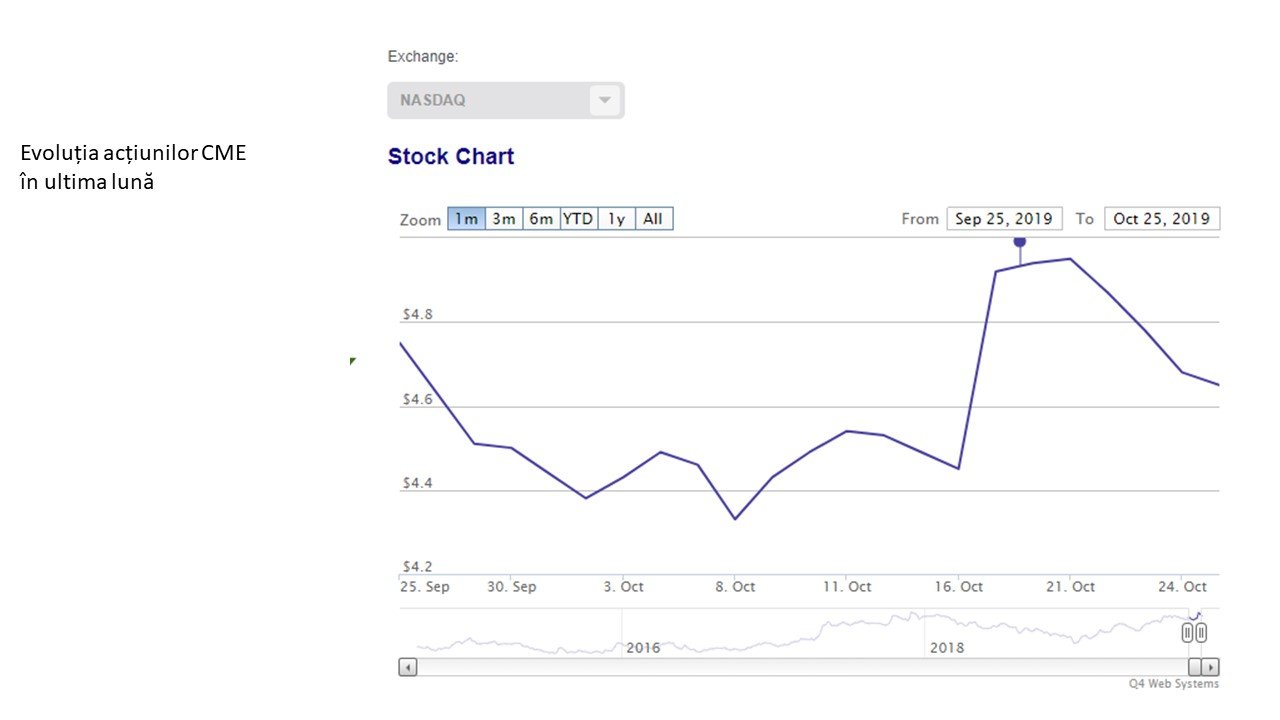Set zoom range to 6m
The image size is (1280, 720).
pyautogui.click(x=541, y=219)
